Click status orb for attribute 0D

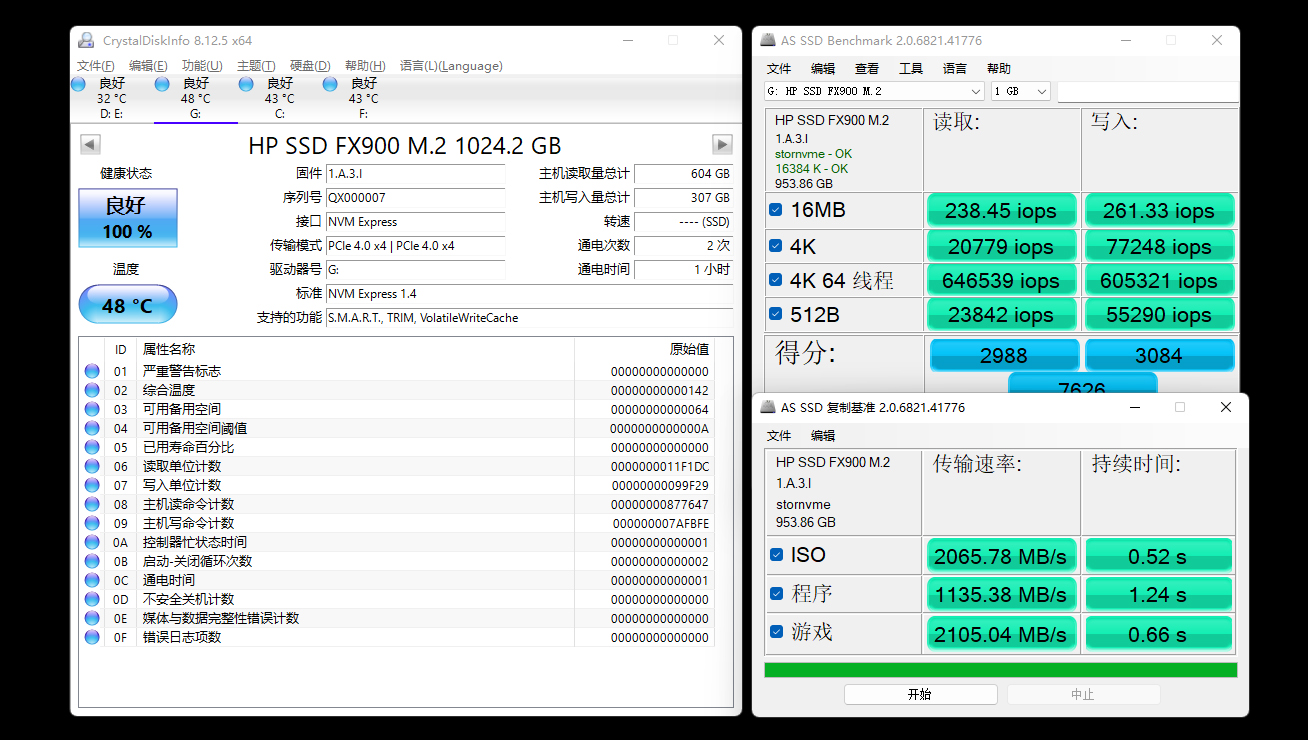pos(92,599)
